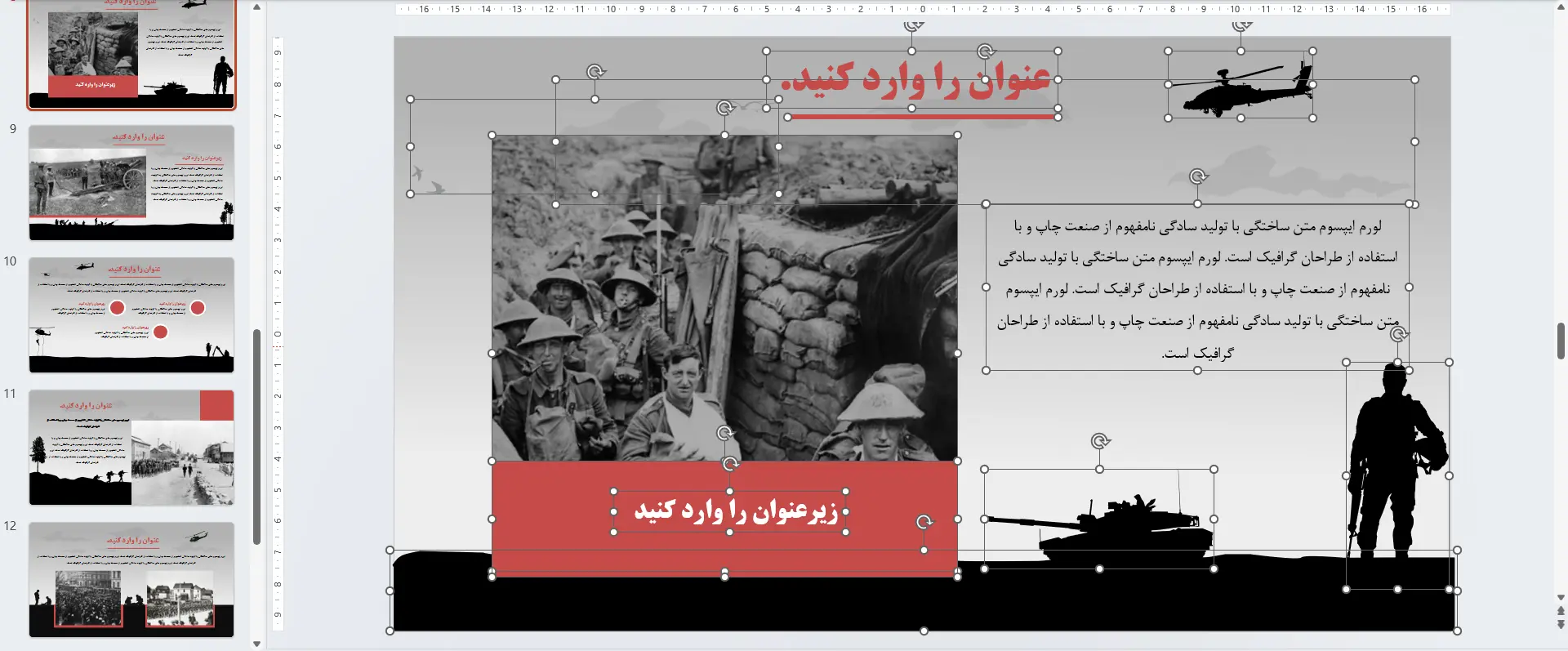The image size is (1568, 651).
Task: Select the white subtitle text in red box
Action: (736, 511)
